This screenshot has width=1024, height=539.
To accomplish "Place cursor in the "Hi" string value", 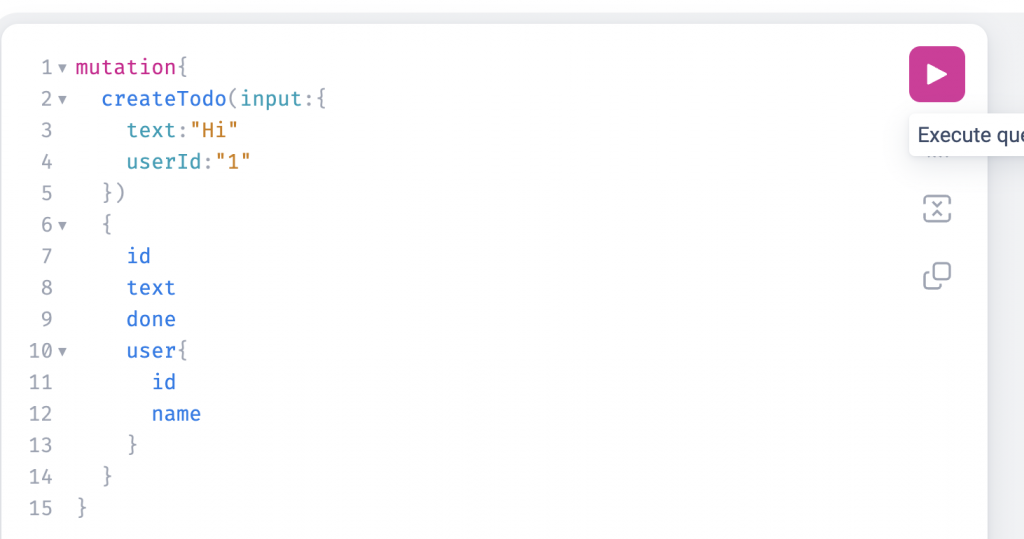I will (x=214, y=130).
